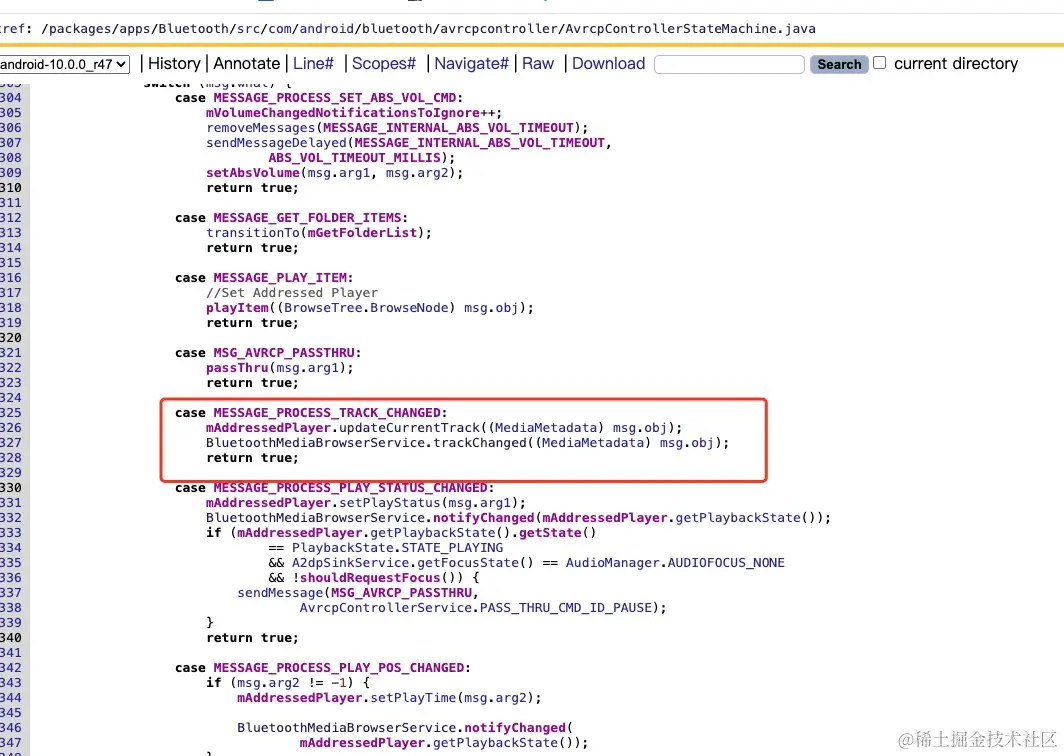Enable the current directory checkbox
Screen dimensions: 1064x756
879,63
